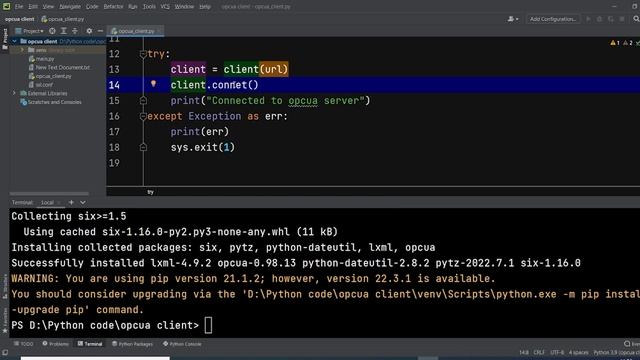
Task: Click the Stop icon in toolbar
Action: (x=622, y=19)
